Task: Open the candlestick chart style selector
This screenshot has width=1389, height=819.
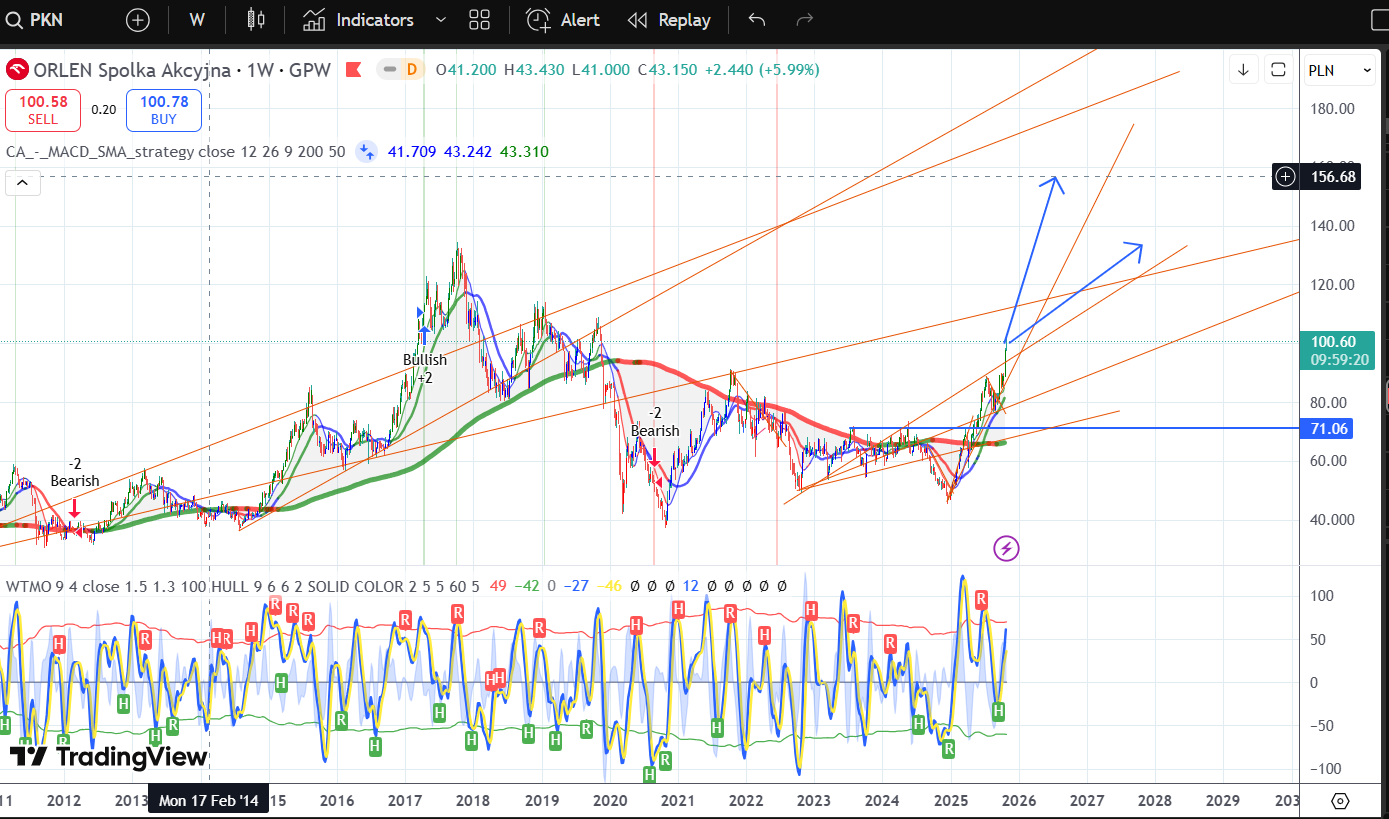Action: (x=256, y=20)
